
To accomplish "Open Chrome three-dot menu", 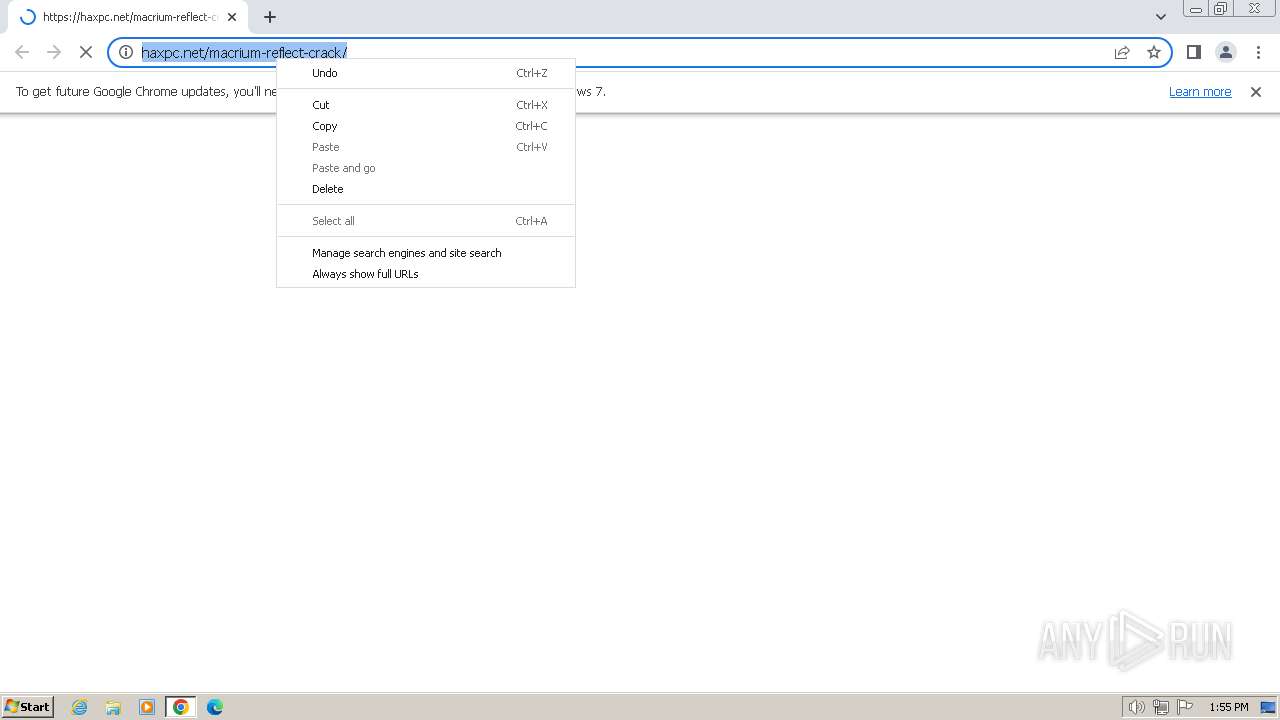I will pos(1258,52).
